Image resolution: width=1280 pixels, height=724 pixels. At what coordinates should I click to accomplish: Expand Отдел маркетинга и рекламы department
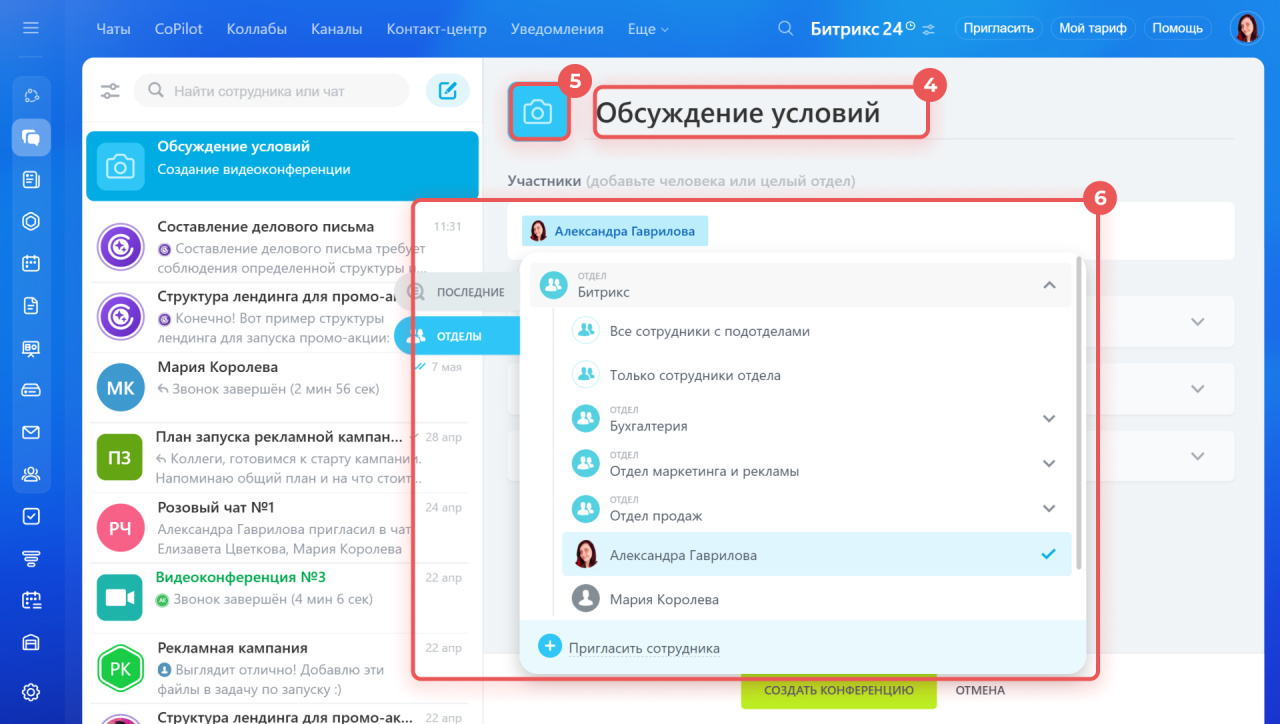(x=1048, y=464)
